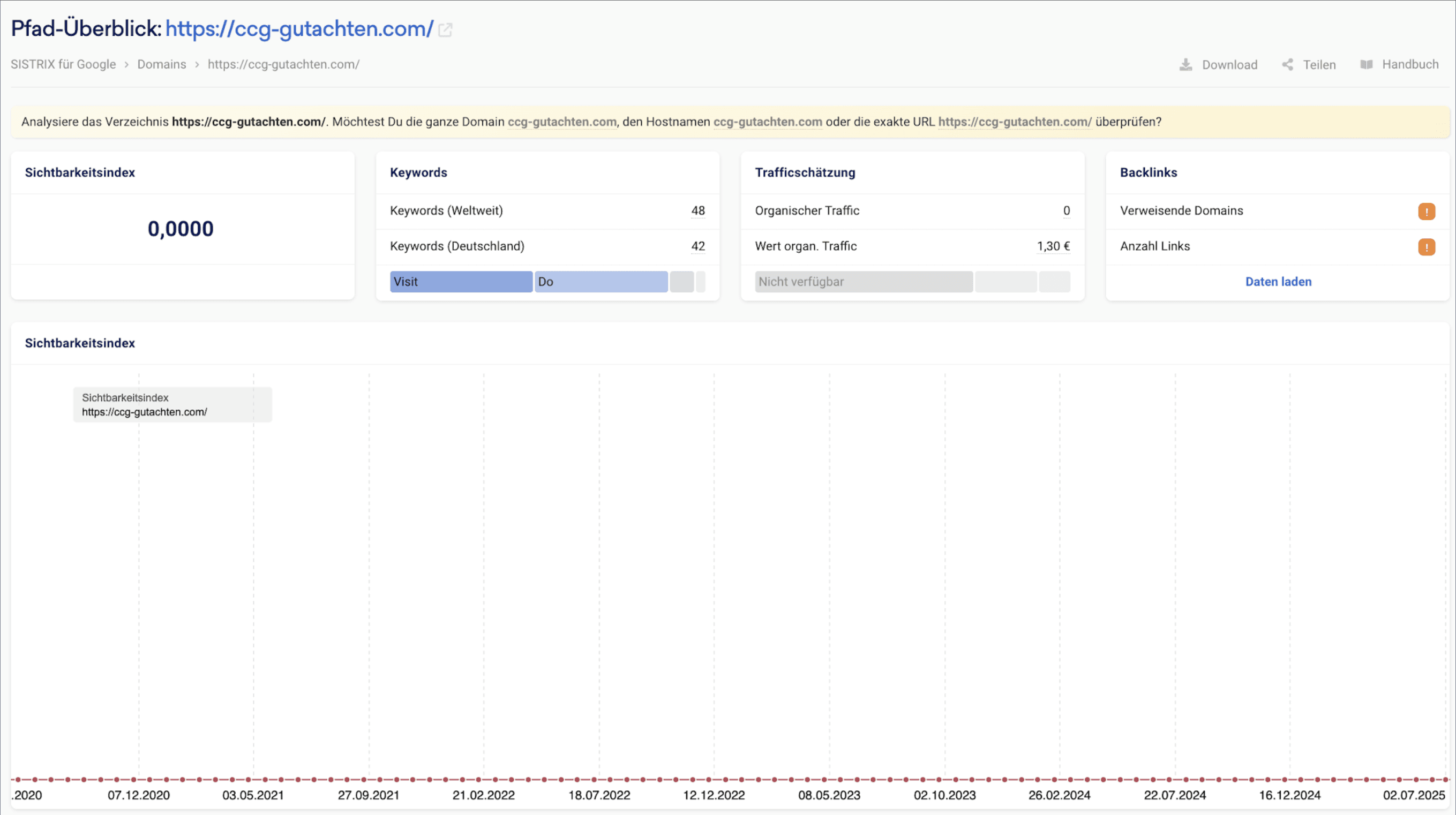Viewport: 1456px width, 815px height.
Task: Click the Teilen share icon
Action: 1288,64
